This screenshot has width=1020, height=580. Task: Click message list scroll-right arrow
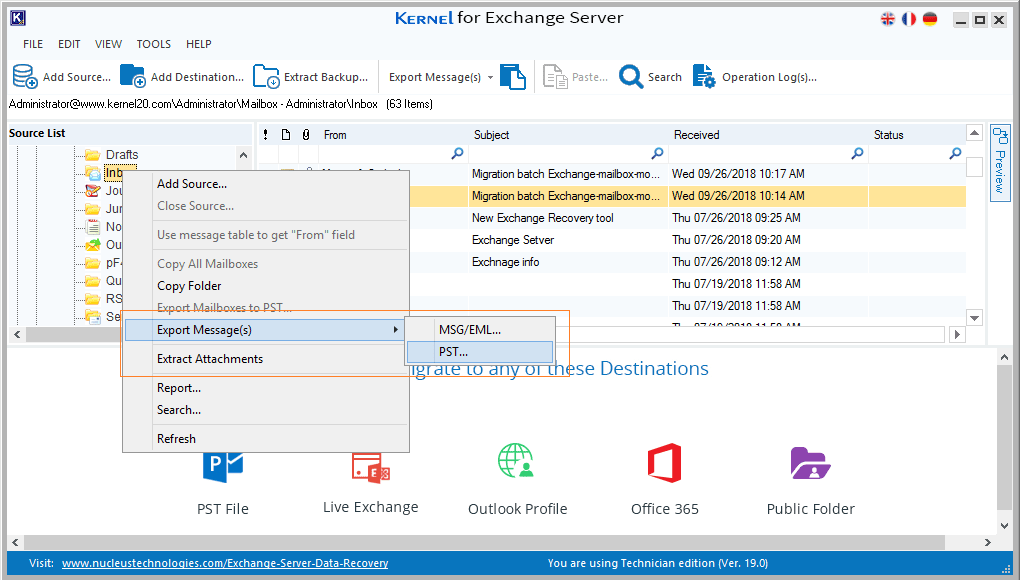click(x=957, y=335)
